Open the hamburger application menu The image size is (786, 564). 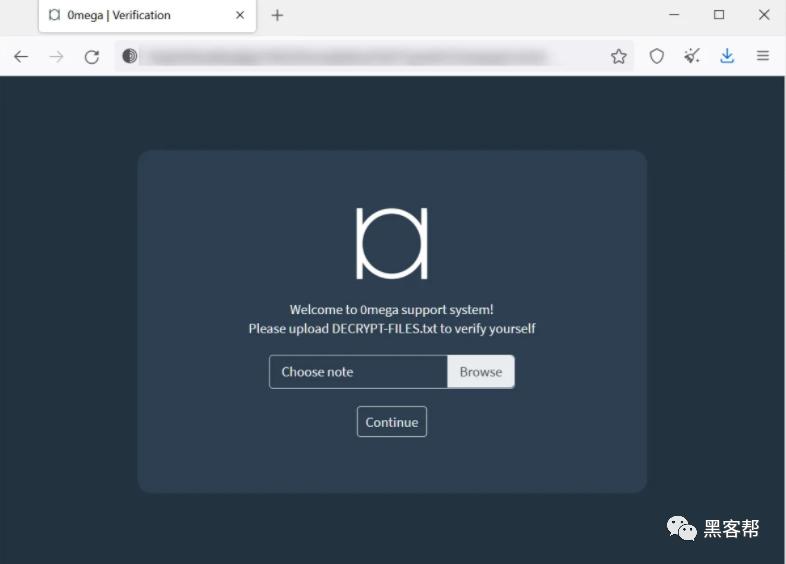pos(763,56)
